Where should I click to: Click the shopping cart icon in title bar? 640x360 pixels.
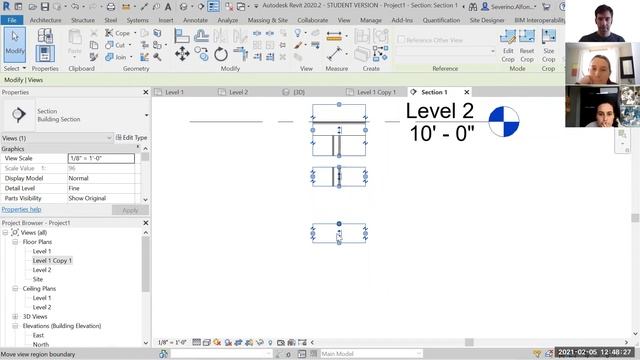coord(546,7)
